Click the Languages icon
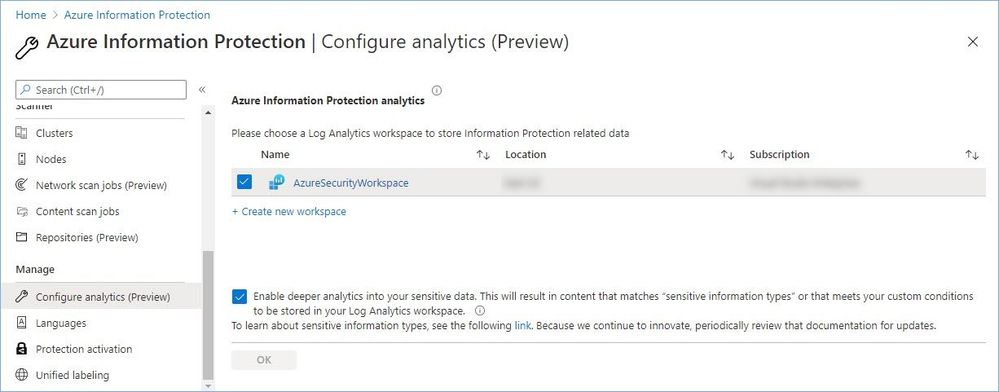Screen dimensions: 999x392 (22, 323)
